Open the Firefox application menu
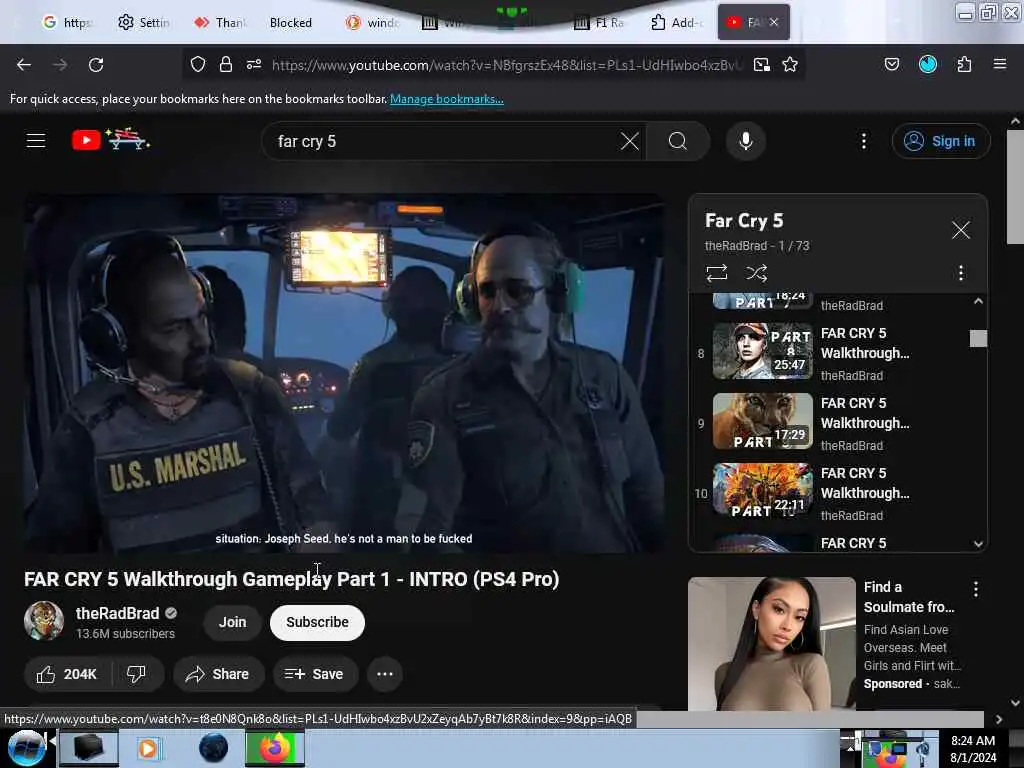This screenshot has width=1024, height=768. point(1000,64)
